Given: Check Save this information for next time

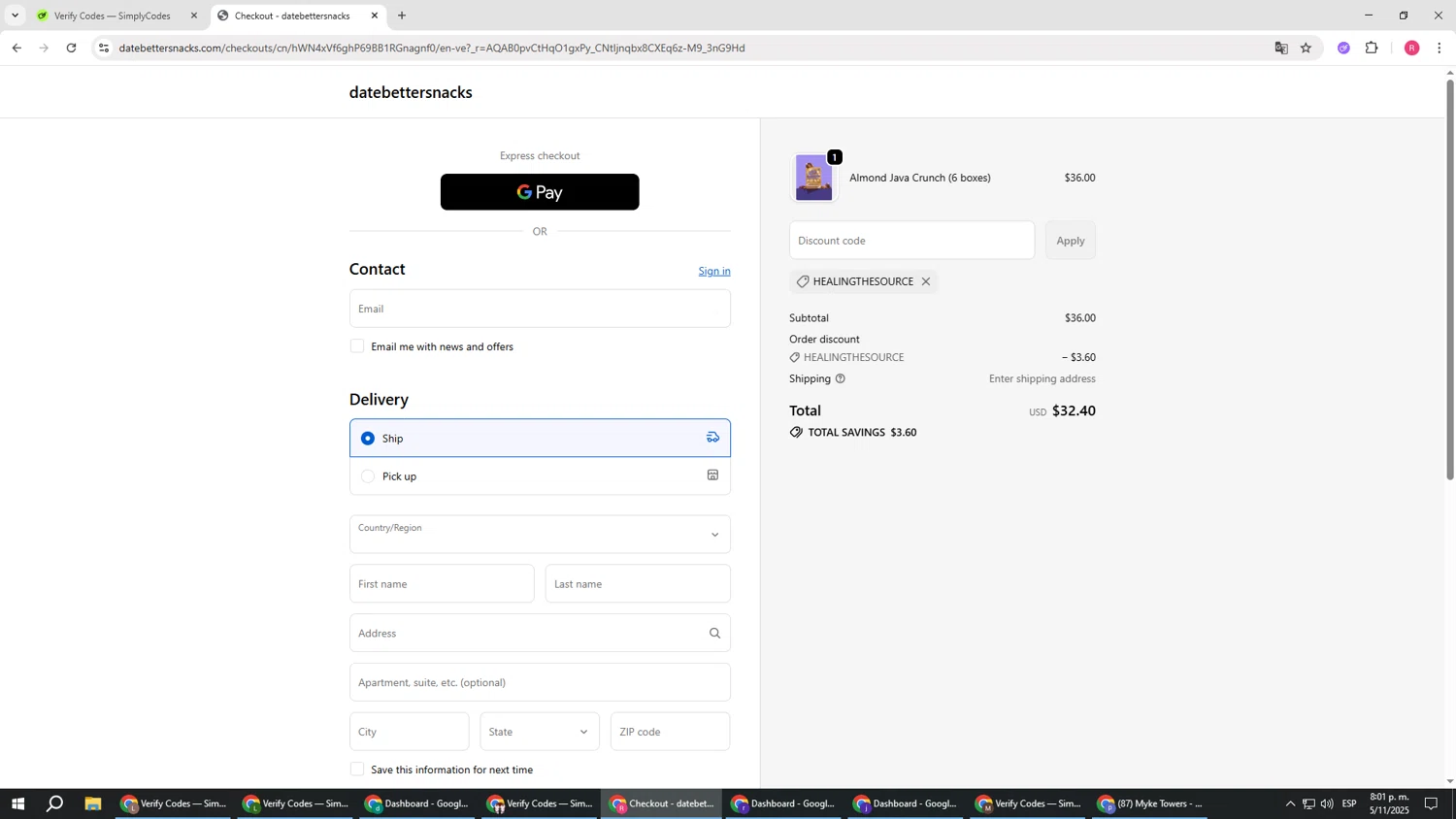Looking at the screenshot, I should point(357,770).
